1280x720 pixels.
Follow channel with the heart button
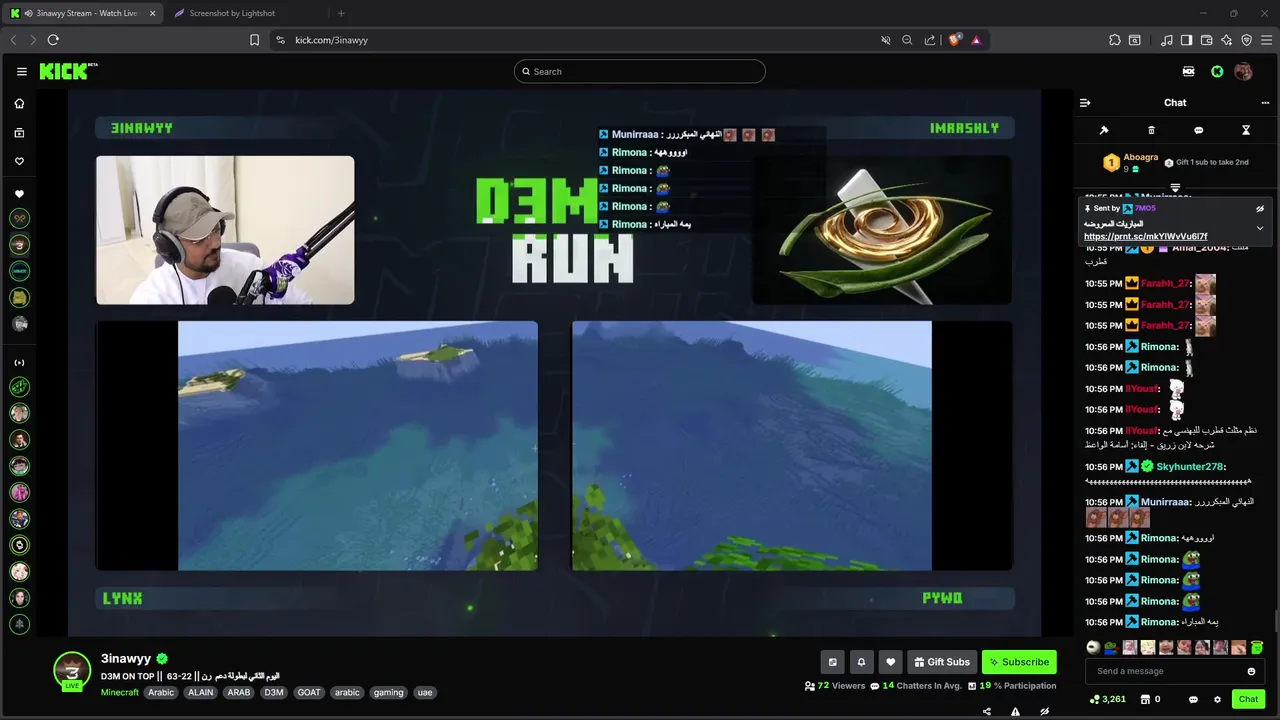point(890,662)
